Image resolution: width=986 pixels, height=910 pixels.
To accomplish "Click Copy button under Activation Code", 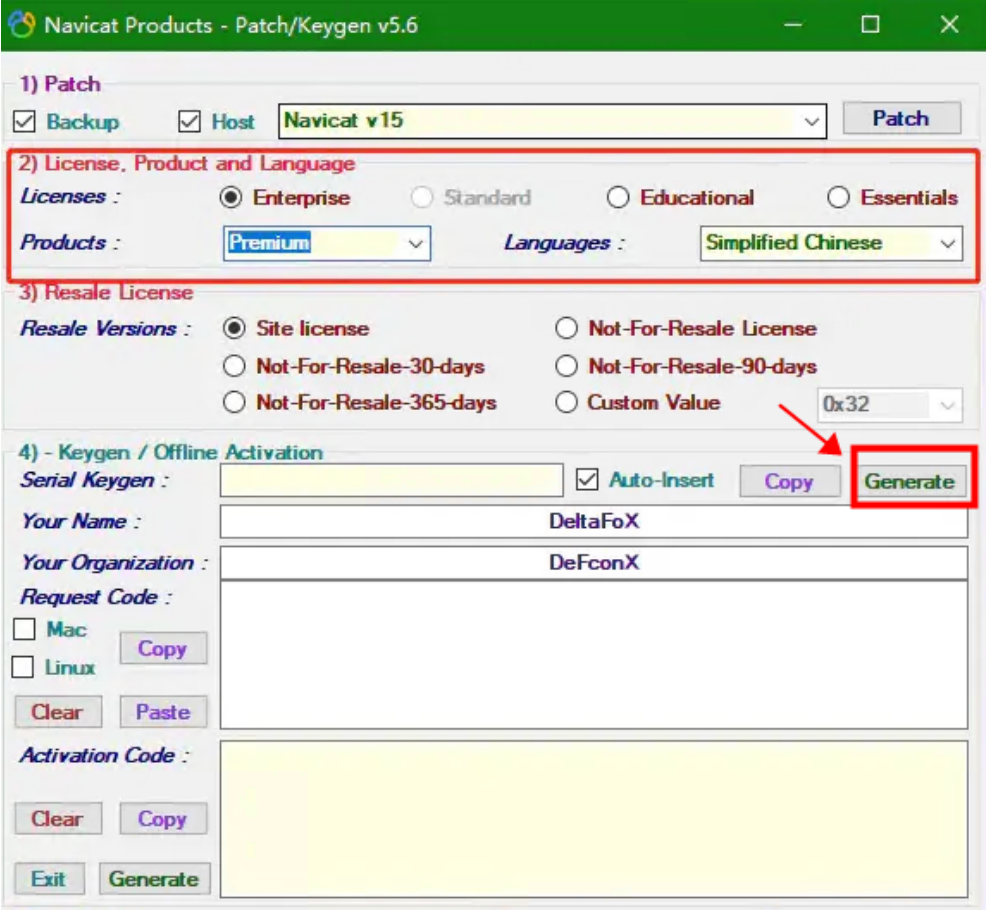I will (x=163, y=819).
